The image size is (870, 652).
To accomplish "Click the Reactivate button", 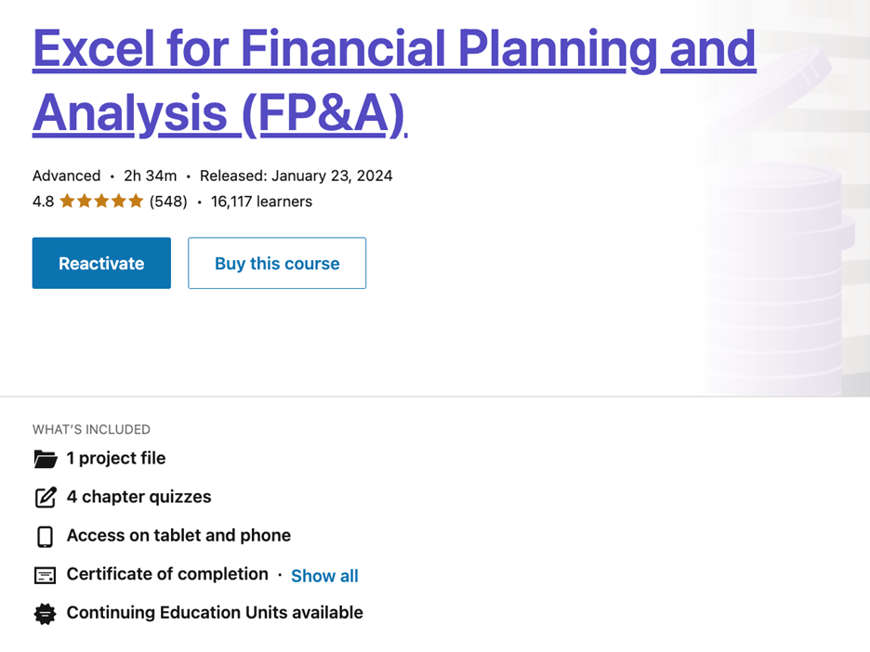I will coord(101,263).
